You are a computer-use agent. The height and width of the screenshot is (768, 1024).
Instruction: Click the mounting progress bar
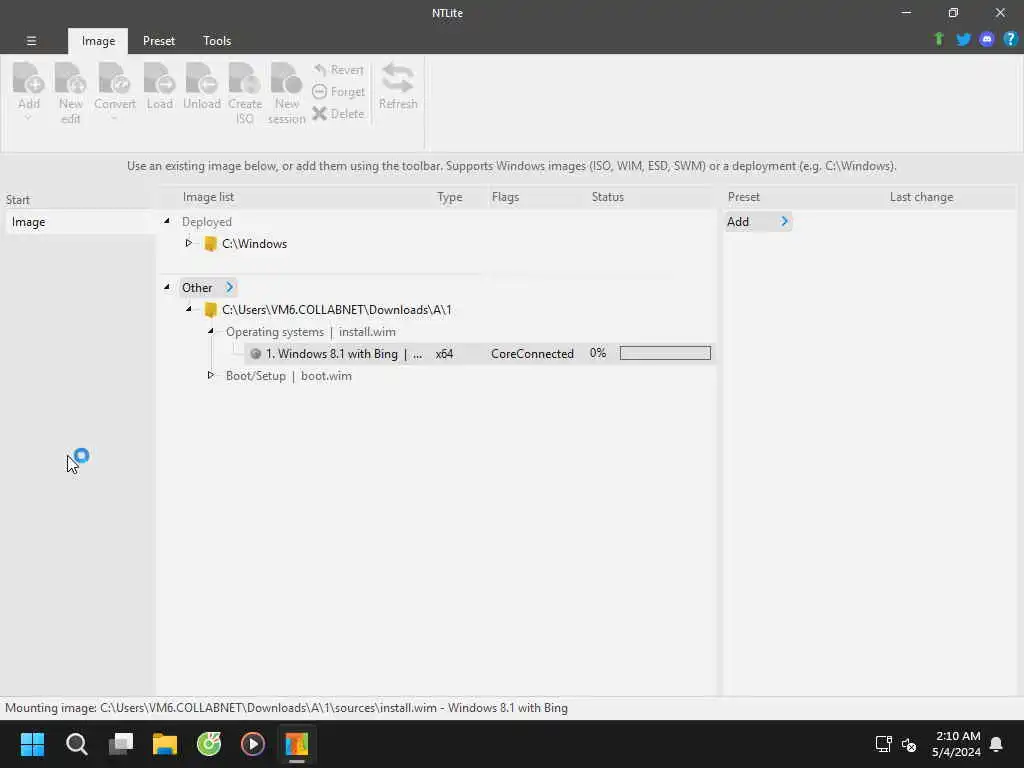pos(665,353)
